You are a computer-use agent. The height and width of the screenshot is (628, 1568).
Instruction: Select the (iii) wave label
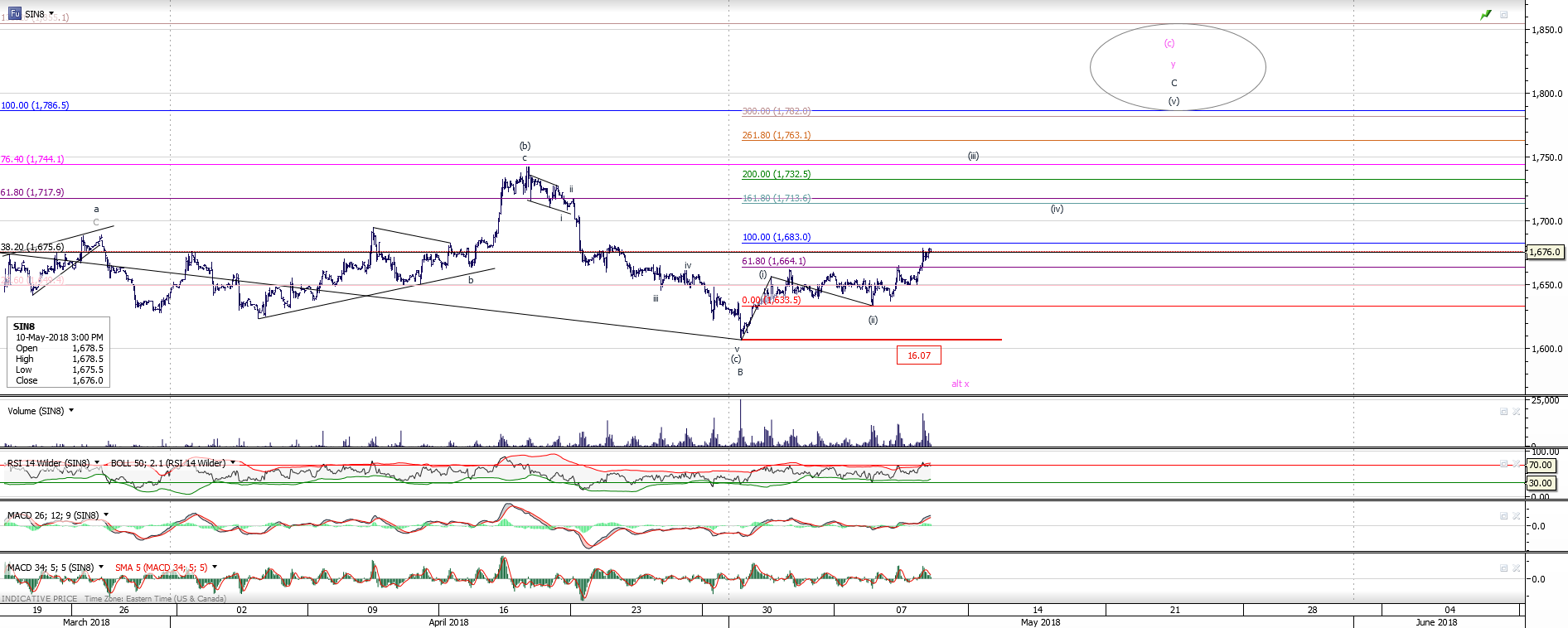(973, 156)
